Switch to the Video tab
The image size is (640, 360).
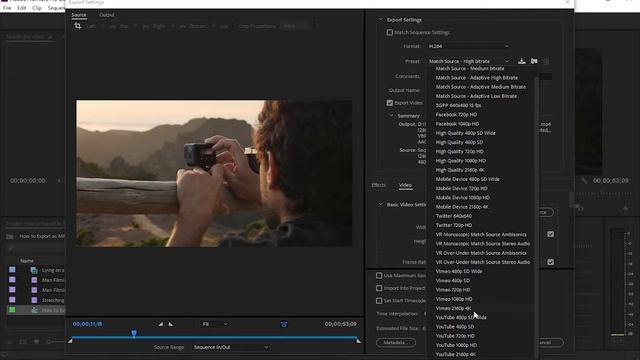point(405,185)
